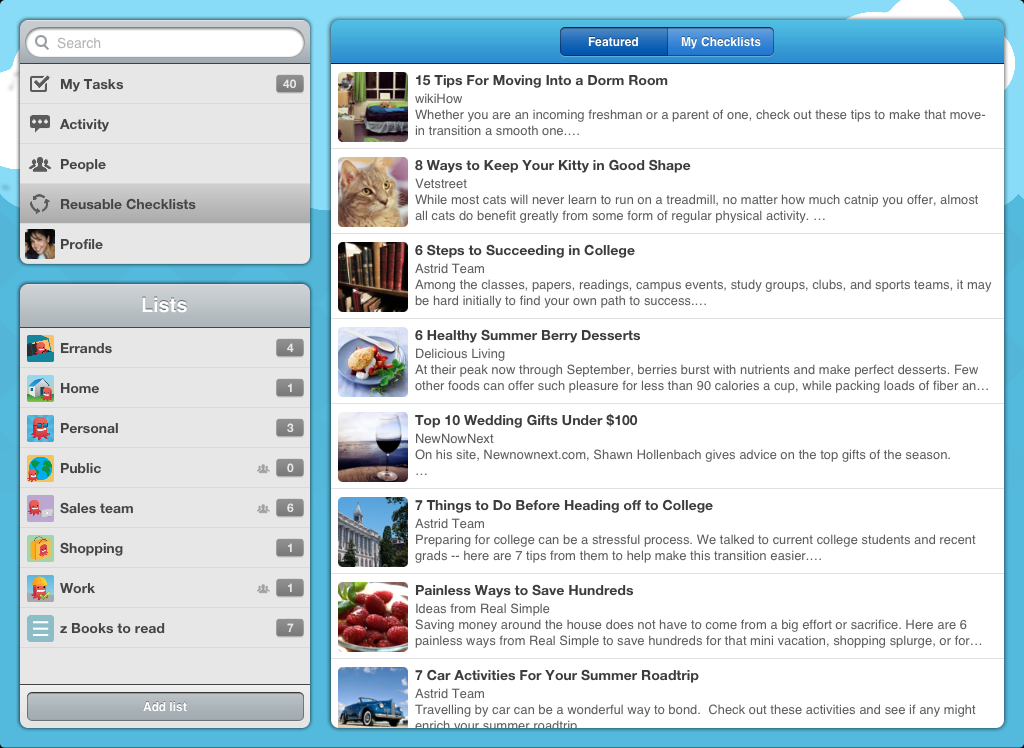Viewport: 1024px width, 748px height.
Task: Click the Home list house icon
Action: tap(40, 388)
